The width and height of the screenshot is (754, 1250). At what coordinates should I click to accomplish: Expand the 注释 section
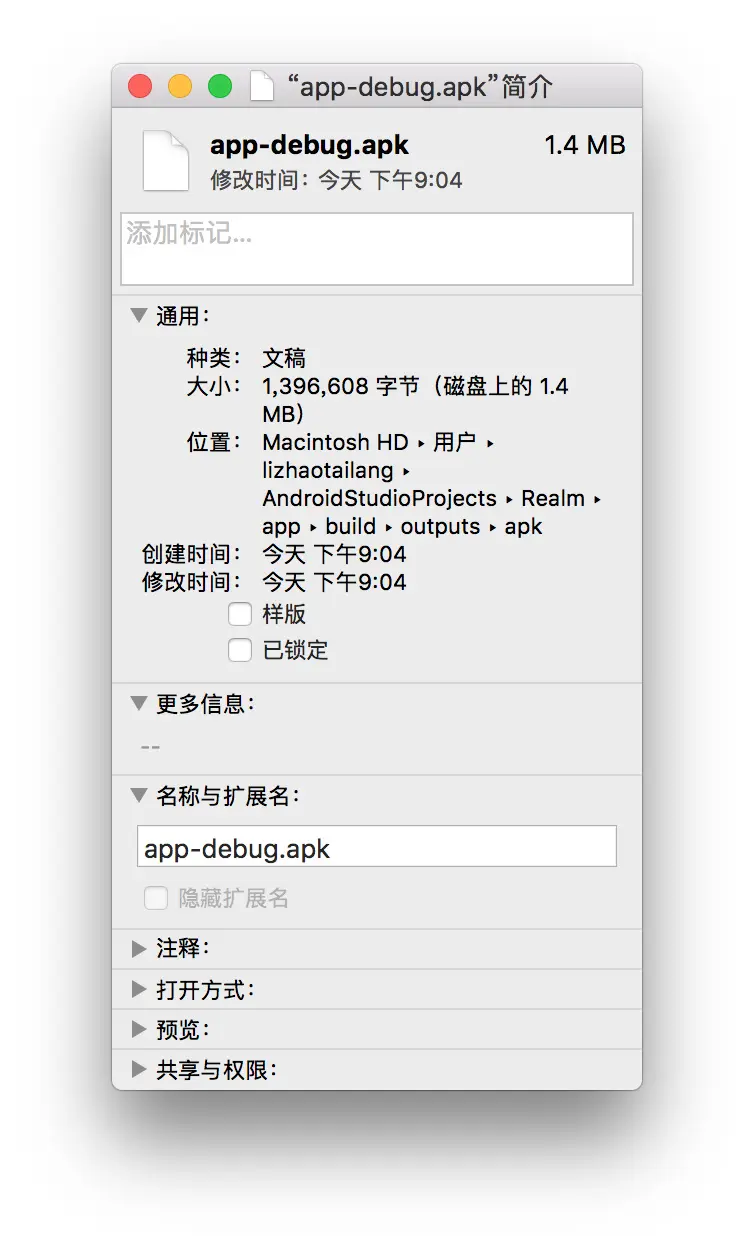139,948
